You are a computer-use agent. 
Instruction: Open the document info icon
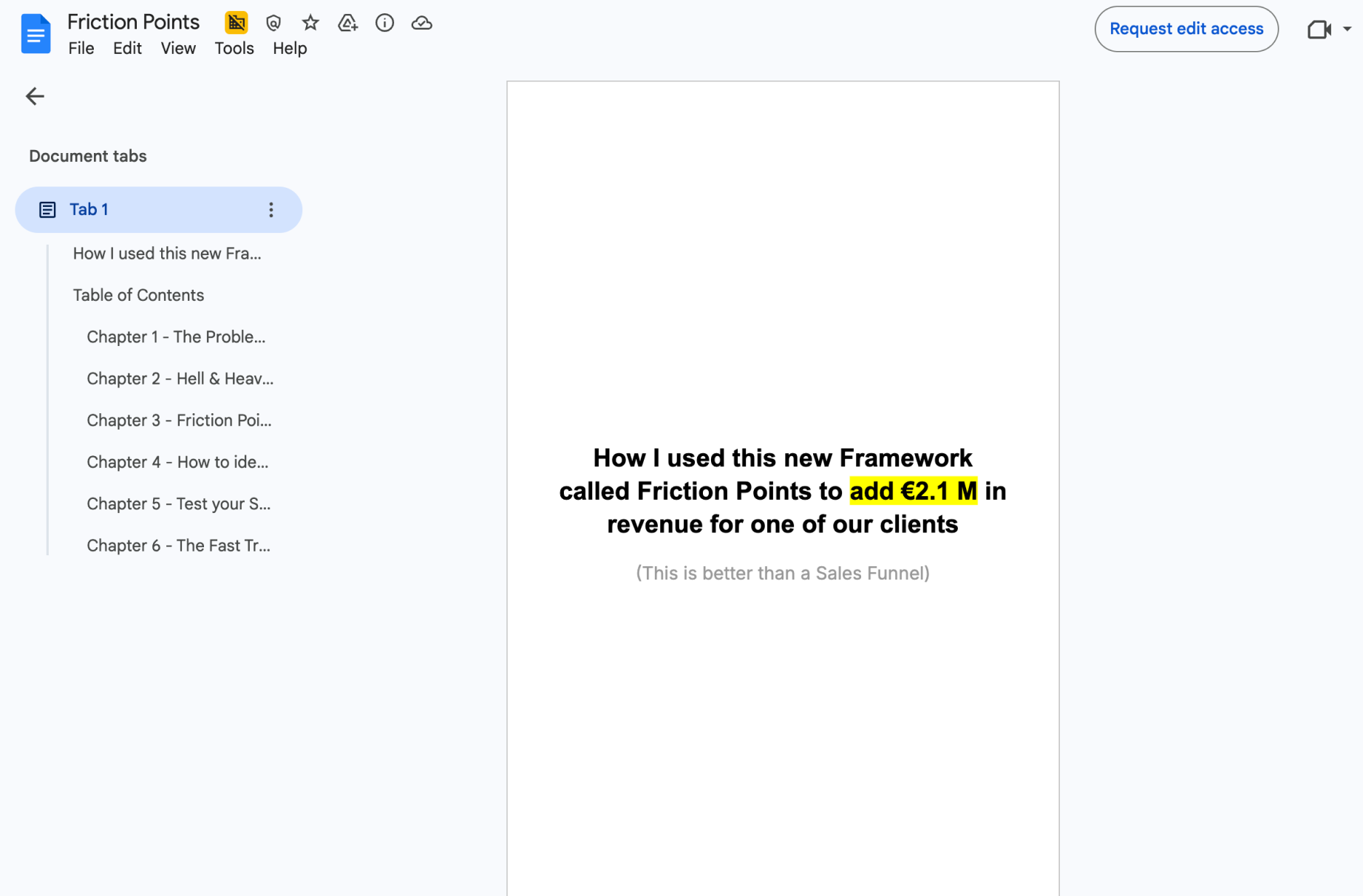click(384, 23)
